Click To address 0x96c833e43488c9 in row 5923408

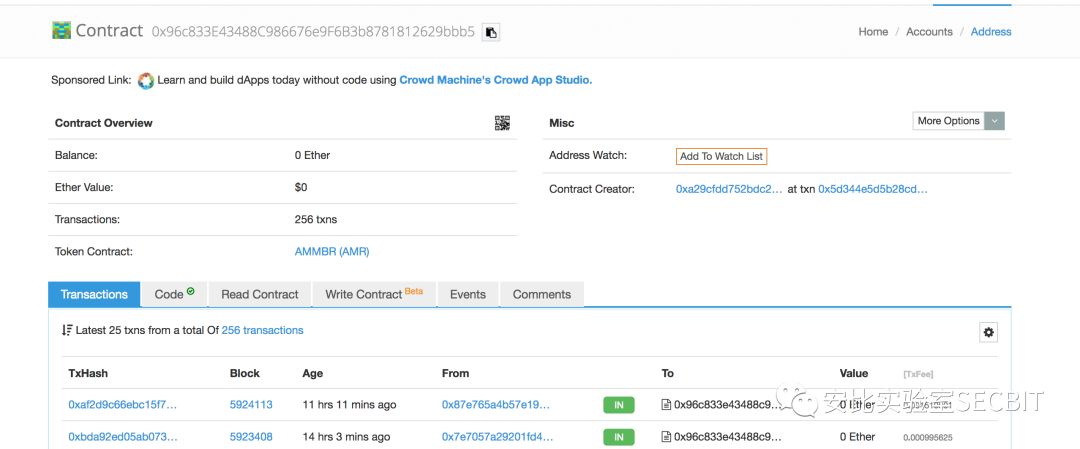coord(727,437)
